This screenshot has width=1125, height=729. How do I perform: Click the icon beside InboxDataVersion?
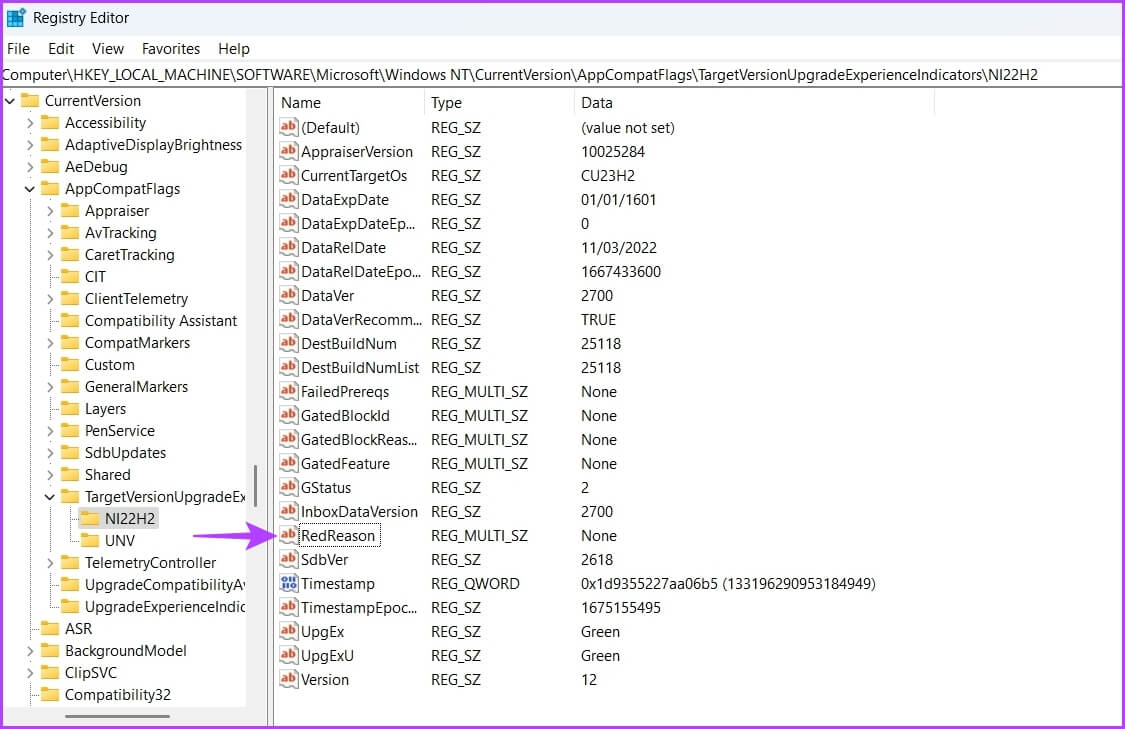(288, 512)
